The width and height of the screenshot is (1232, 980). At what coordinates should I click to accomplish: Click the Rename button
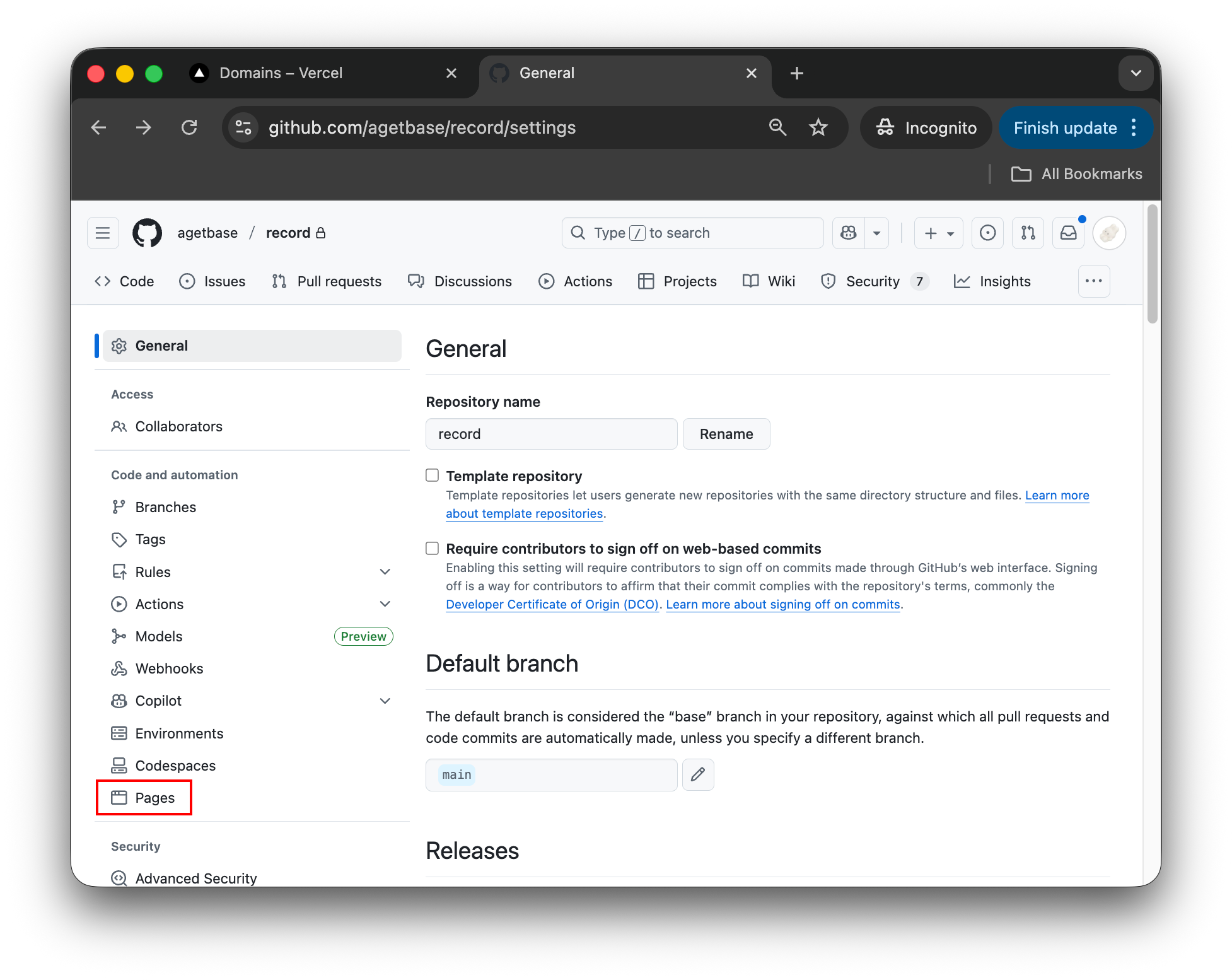(726, 433)
